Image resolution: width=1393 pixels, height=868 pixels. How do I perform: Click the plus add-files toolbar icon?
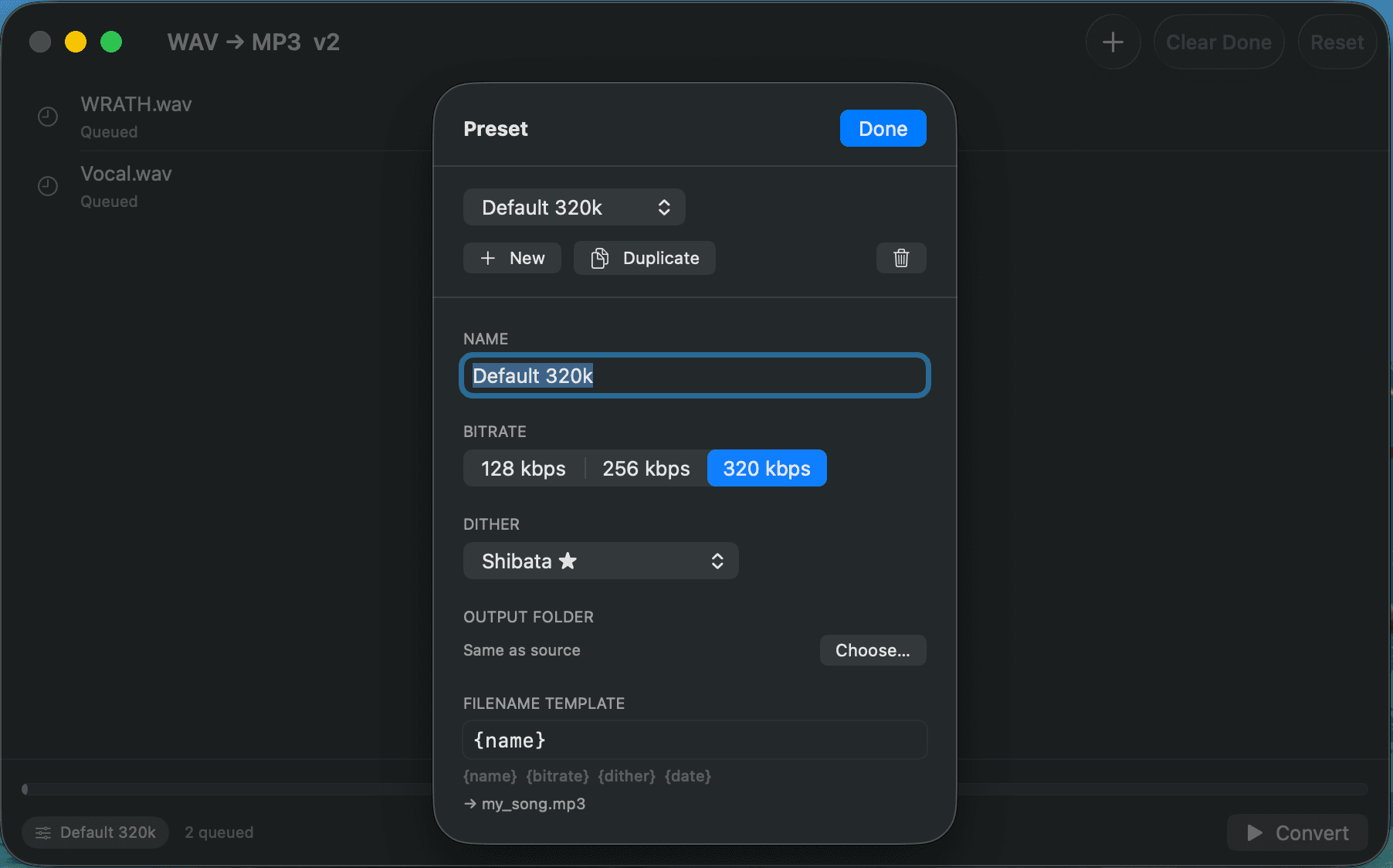tap(1113, 42)
